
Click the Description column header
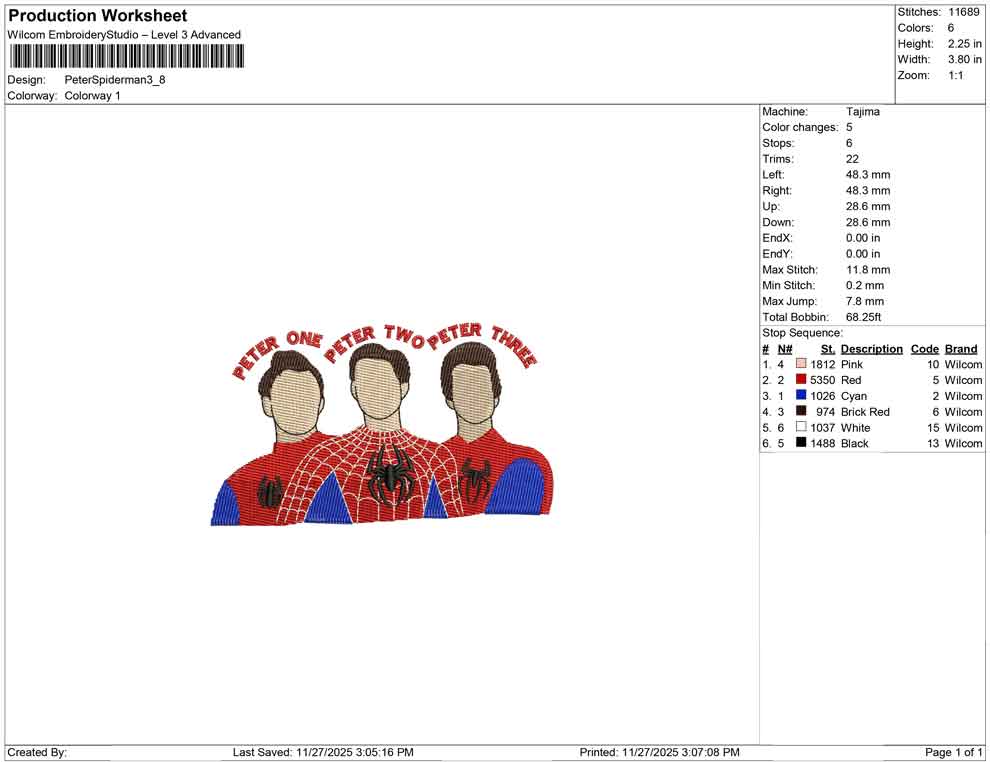click(871, 348)
